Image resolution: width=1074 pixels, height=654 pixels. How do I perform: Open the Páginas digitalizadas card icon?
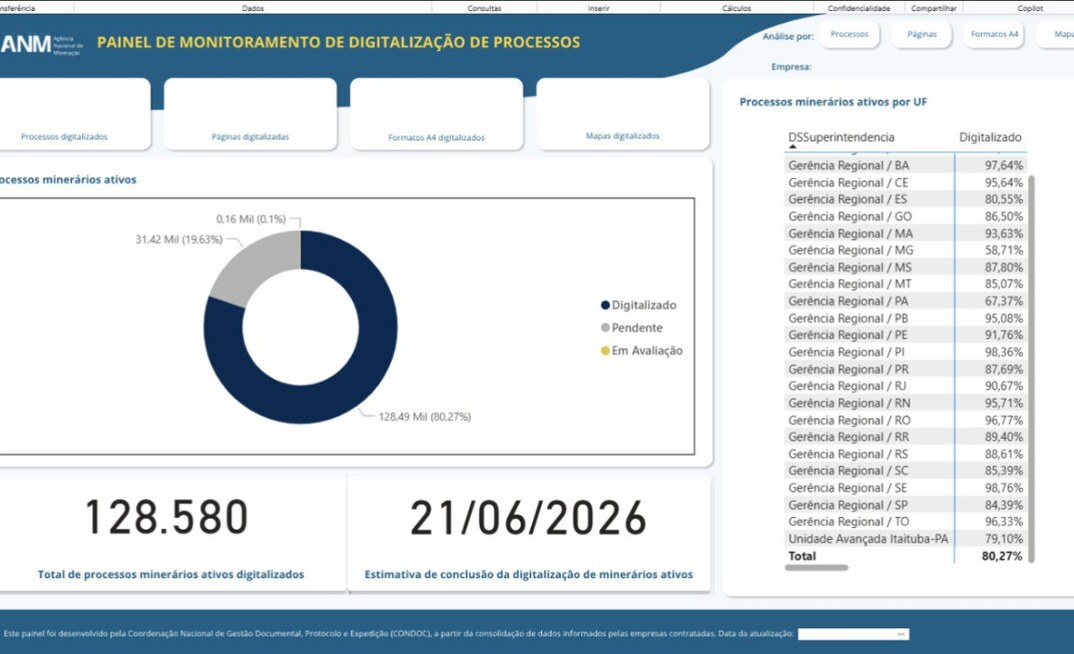249,110
